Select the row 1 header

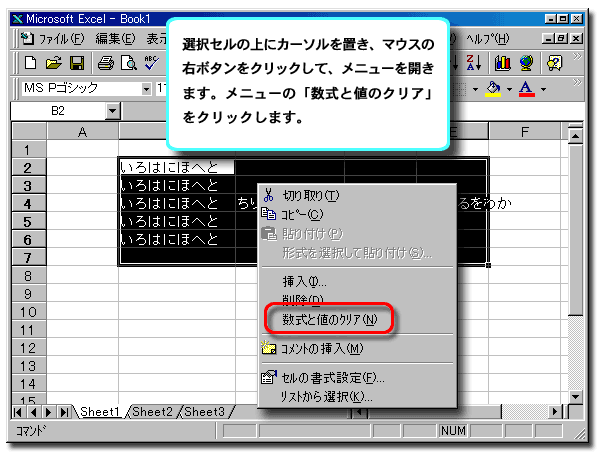(27, 150)
